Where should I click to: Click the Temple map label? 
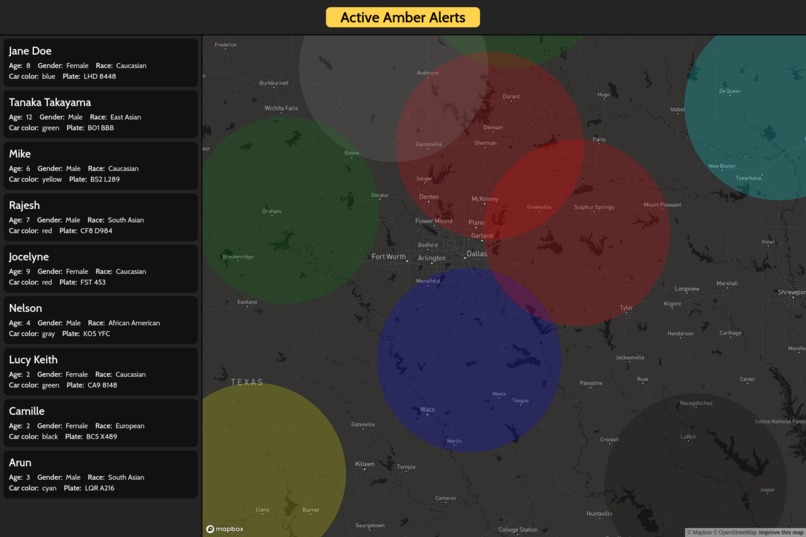click(x=406, y=467)
